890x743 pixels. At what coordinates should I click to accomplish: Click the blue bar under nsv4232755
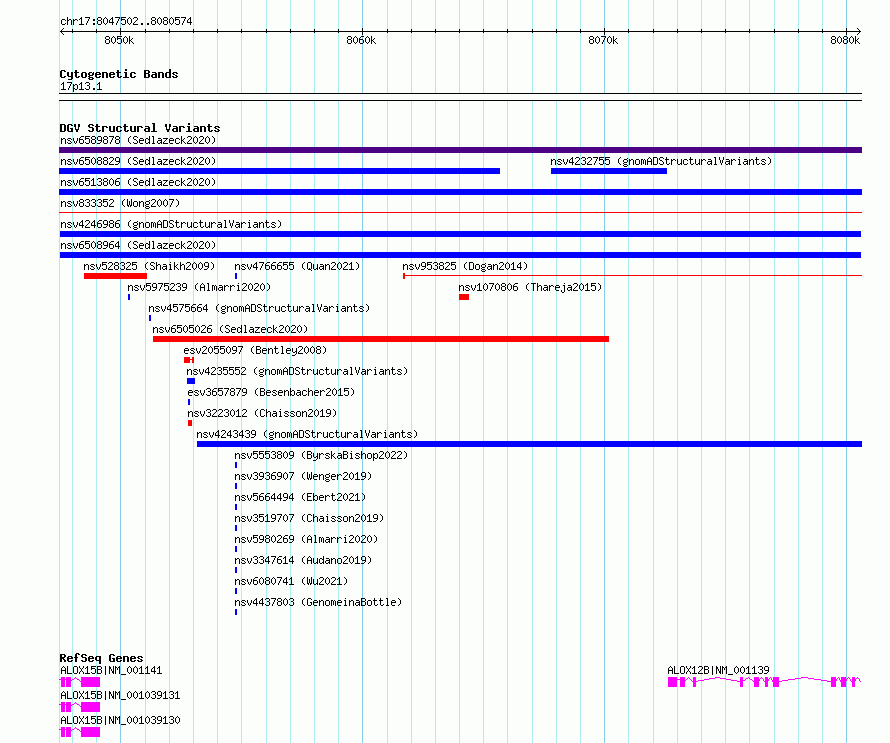click(x=608, y=171)
